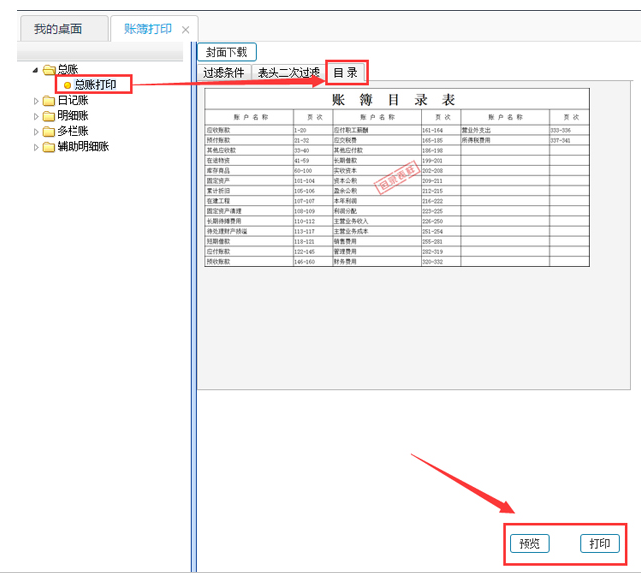
Task: Switch to the 我的桌面 tab
Action: (x=64, y=29)
